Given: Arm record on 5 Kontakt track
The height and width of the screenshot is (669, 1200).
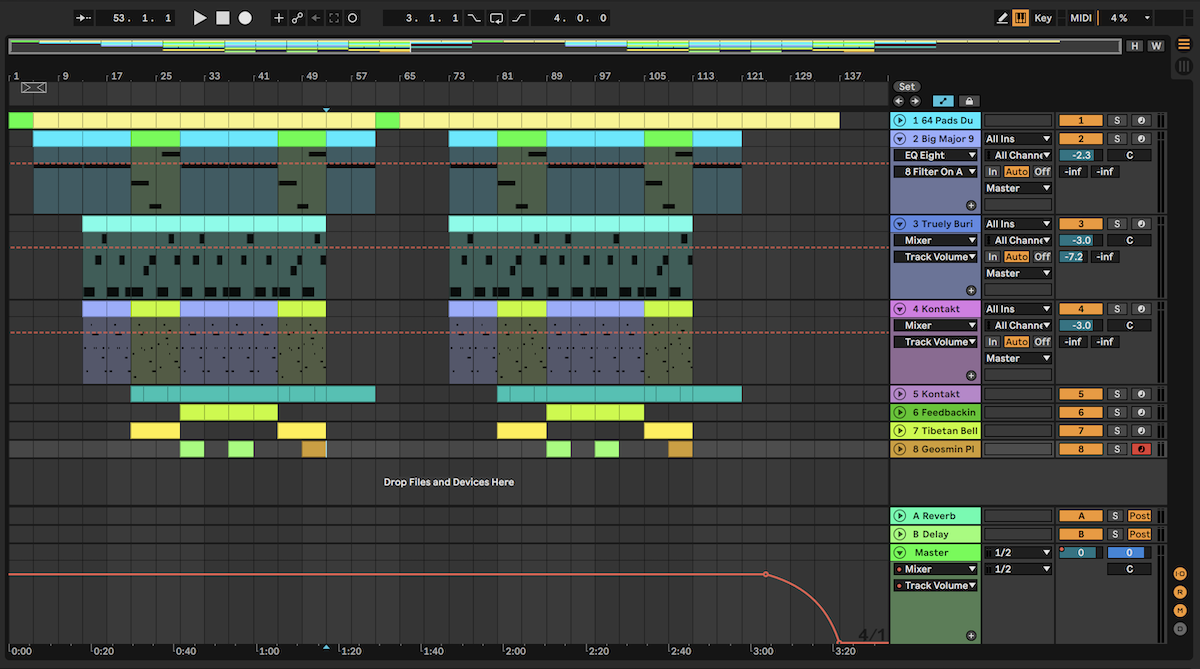Looking at the screenshot, I should click(x=1141, y=394).
